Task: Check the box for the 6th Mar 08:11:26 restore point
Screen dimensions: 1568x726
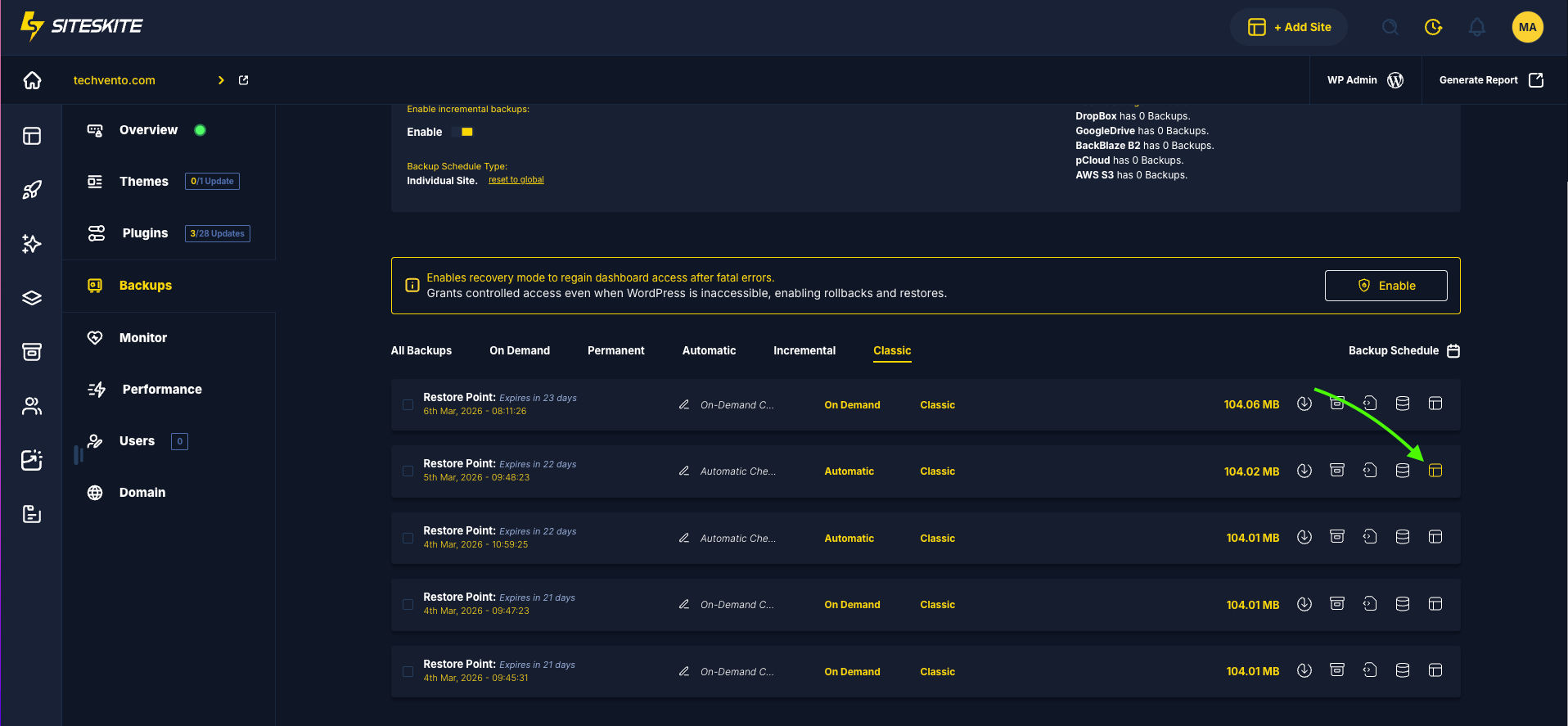Action: (x=408, y=404)
